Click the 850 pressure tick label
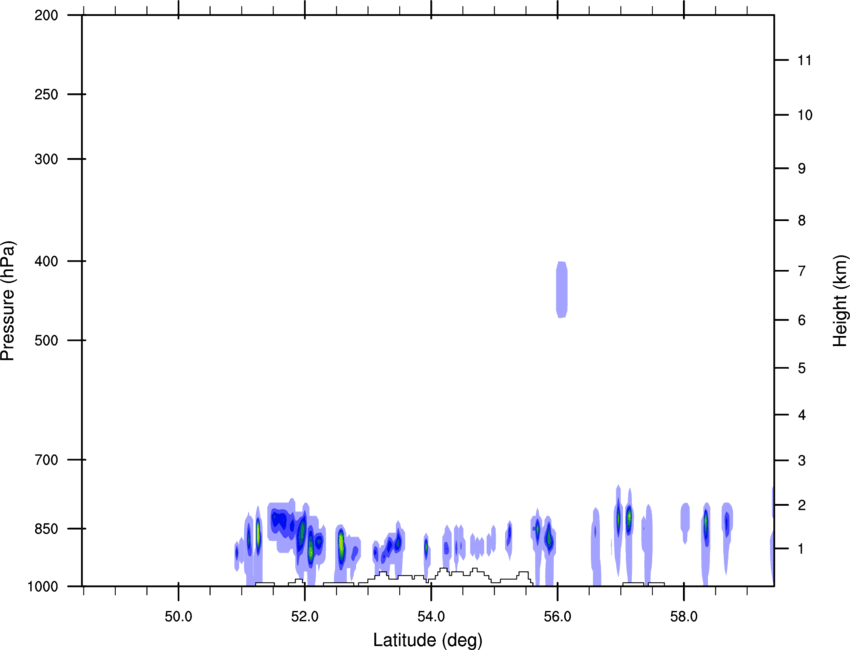Image resolution: width=850 pixels, height=650 pixels. click(x=46, y=529)
